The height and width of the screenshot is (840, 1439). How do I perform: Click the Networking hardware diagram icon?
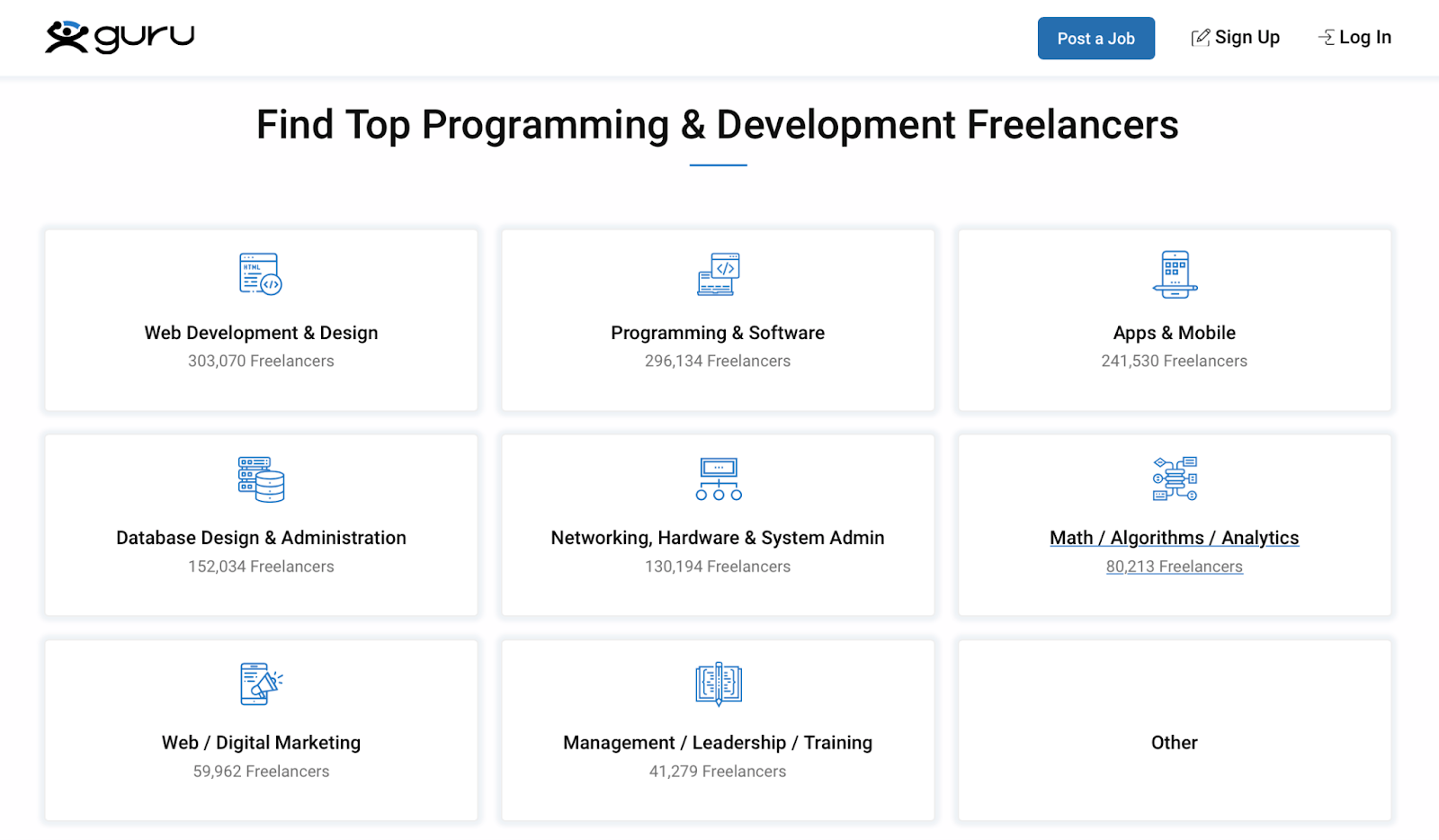pos(718,479)
